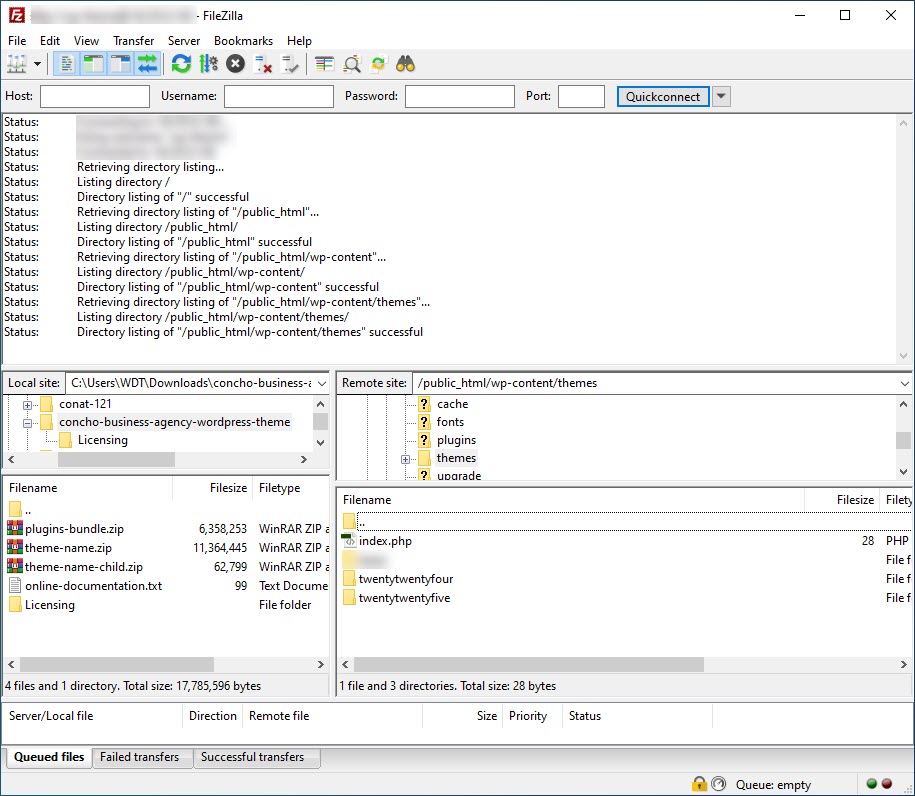The height and width of the screenshot is (796, 915).
Task: Switch to Queued files tab
Action: [49, 757]
